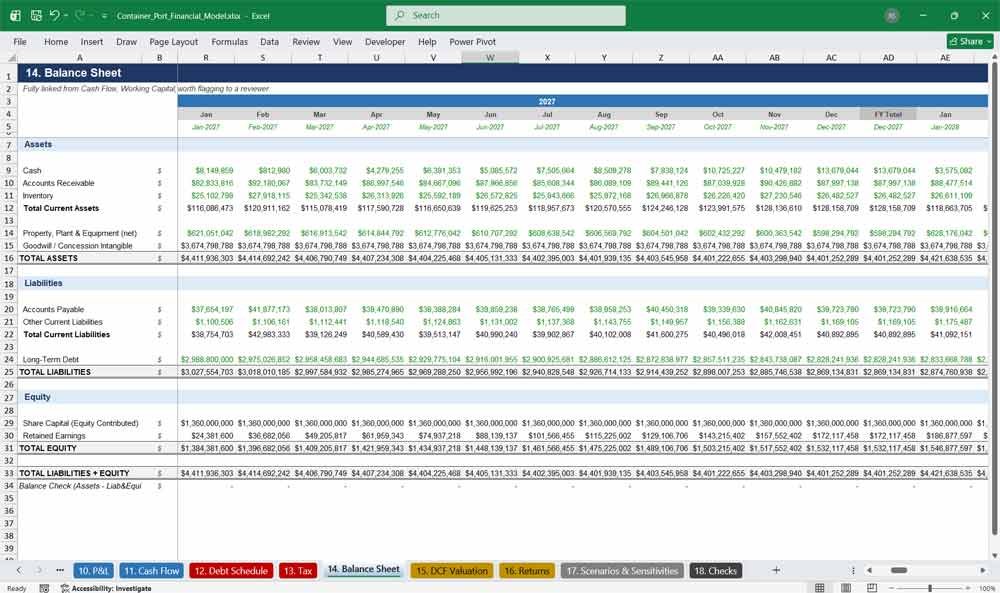Click the horizontal scrollbar right arrow
This screenshot has width=1000, height=593.
point(983,570)
